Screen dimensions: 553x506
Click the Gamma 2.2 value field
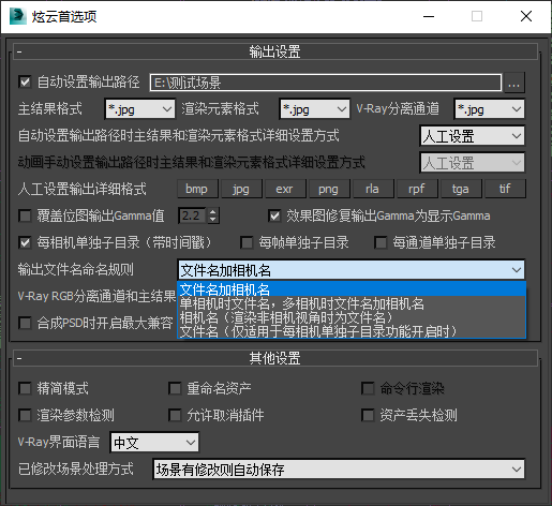point(193,215)
